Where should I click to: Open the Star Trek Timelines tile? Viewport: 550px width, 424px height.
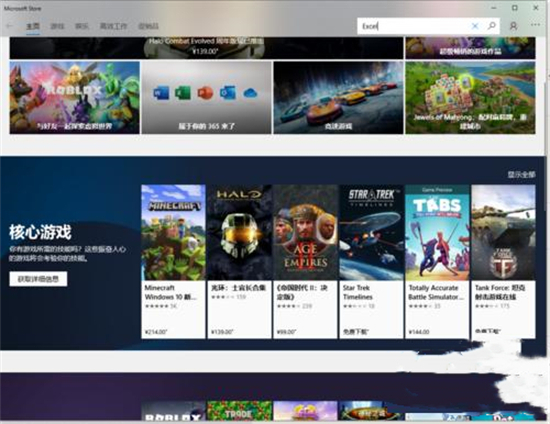coord(371,262)
